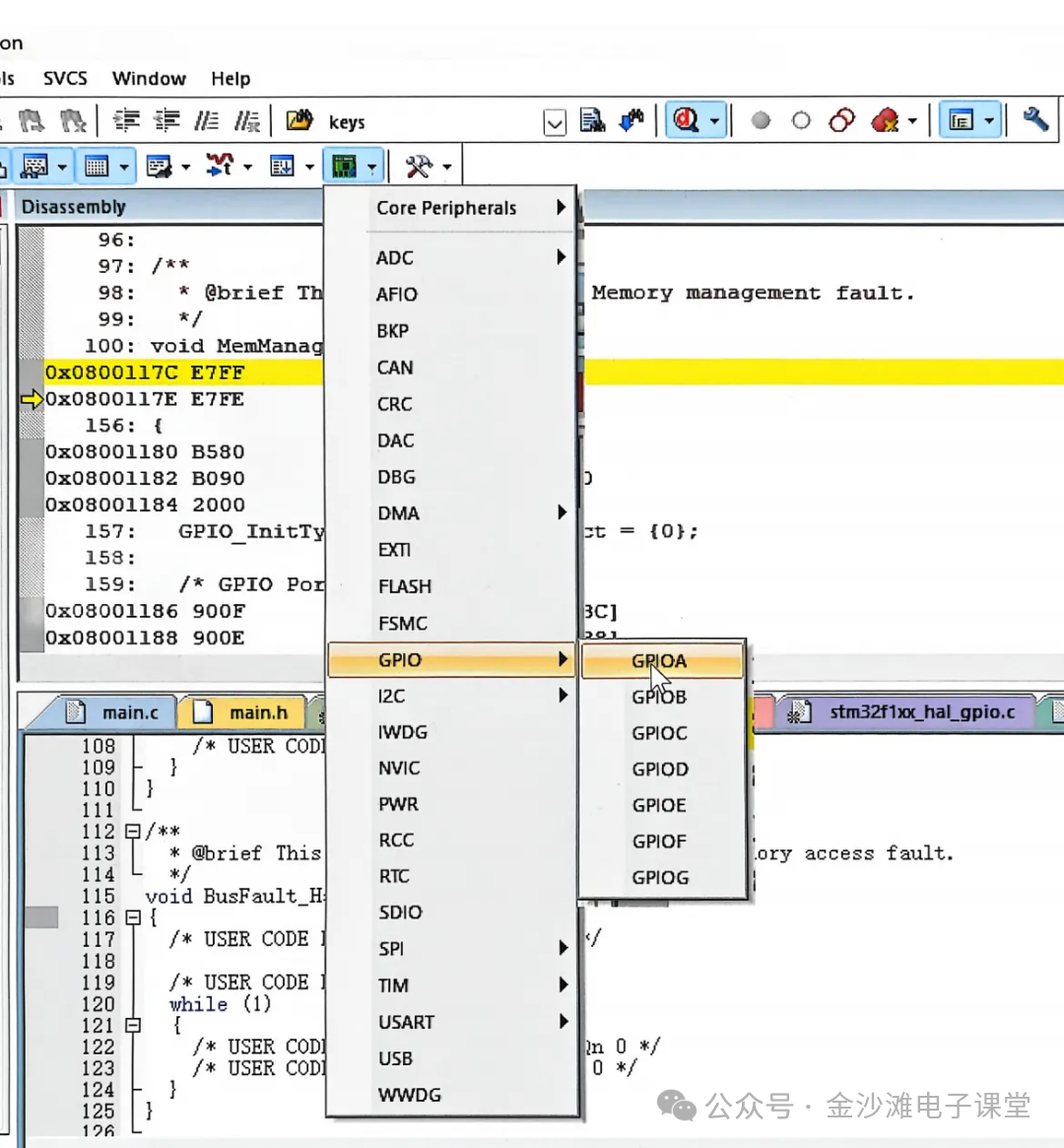Select the RCC peripheral
1064x1148 pixels.
point(451,840)
